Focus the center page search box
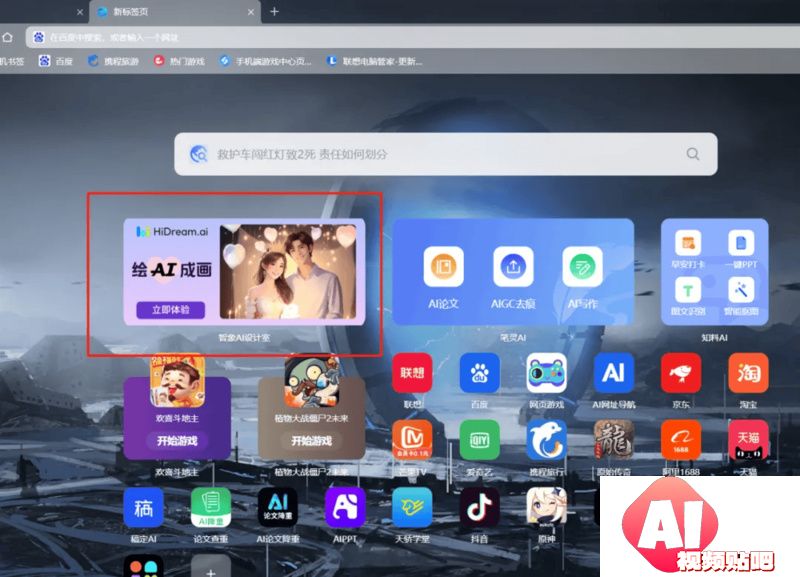800x577 pixels. tap(445, 154)
